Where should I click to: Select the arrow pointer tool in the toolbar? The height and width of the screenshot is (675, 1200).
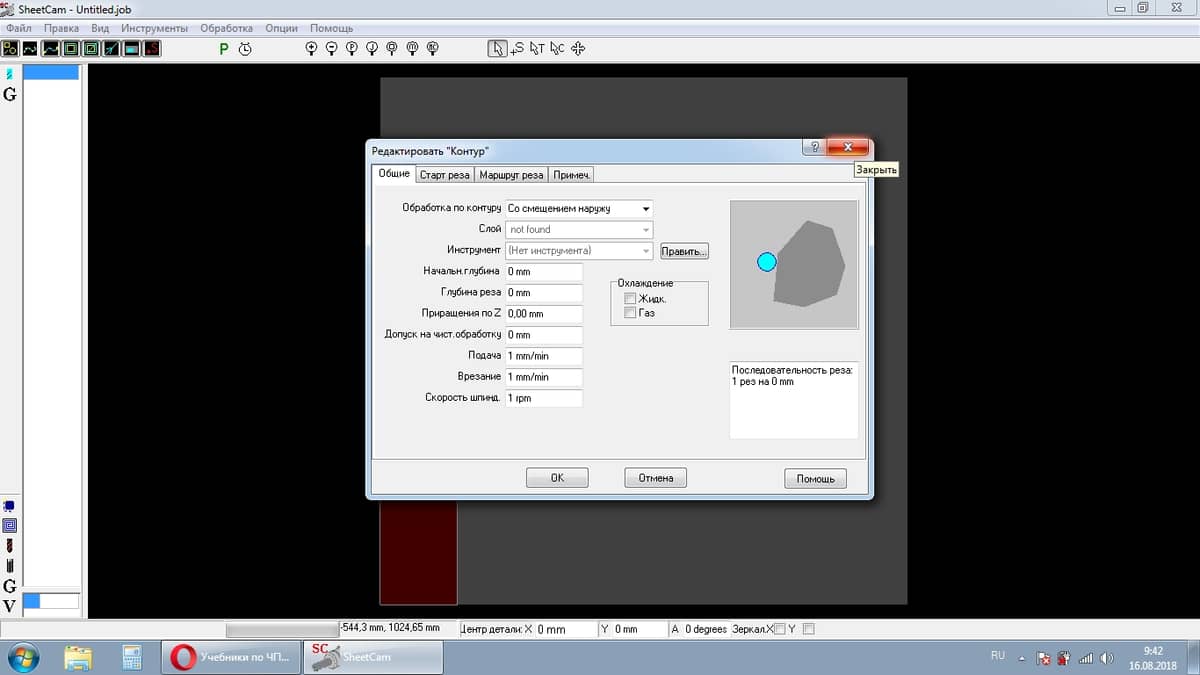click(497, 48)
